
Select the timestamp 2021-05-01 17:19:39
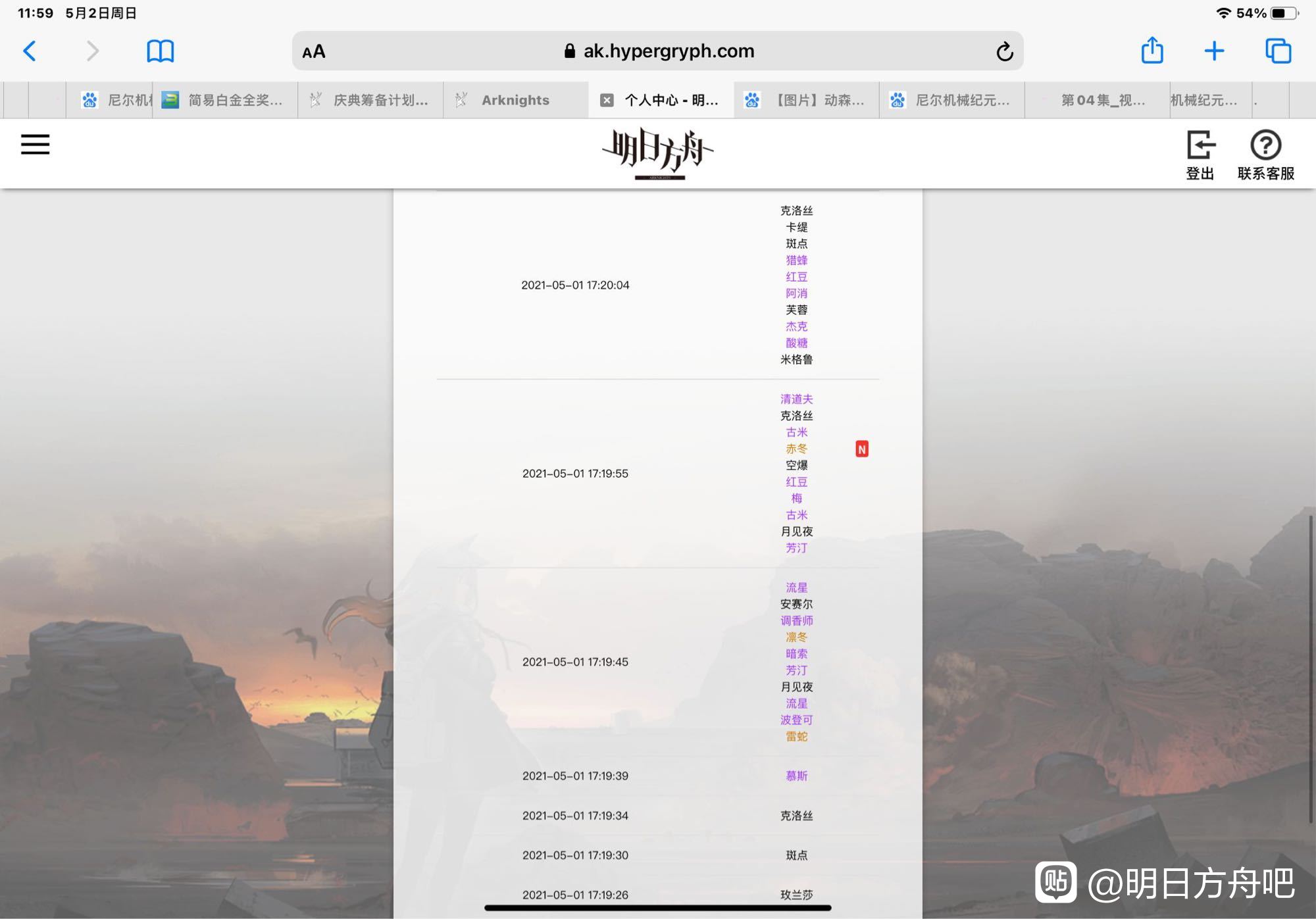[575, 776]
